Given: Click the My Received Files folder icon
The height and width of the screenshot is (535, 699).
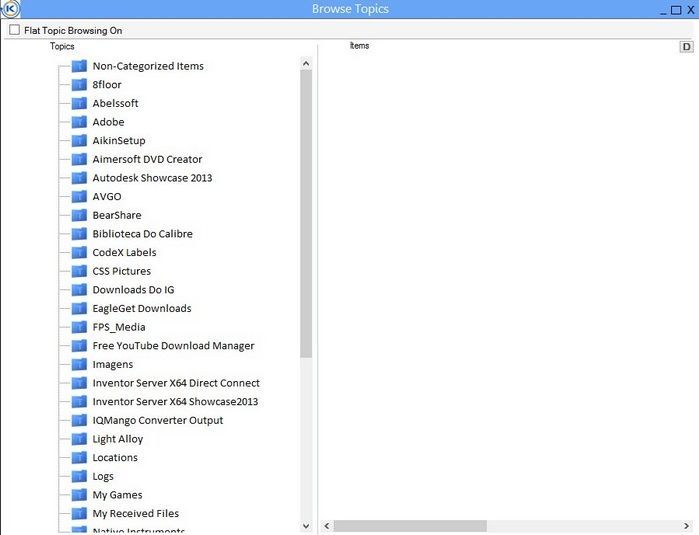Looking at the screenshot, I should (x=79, y=514).
